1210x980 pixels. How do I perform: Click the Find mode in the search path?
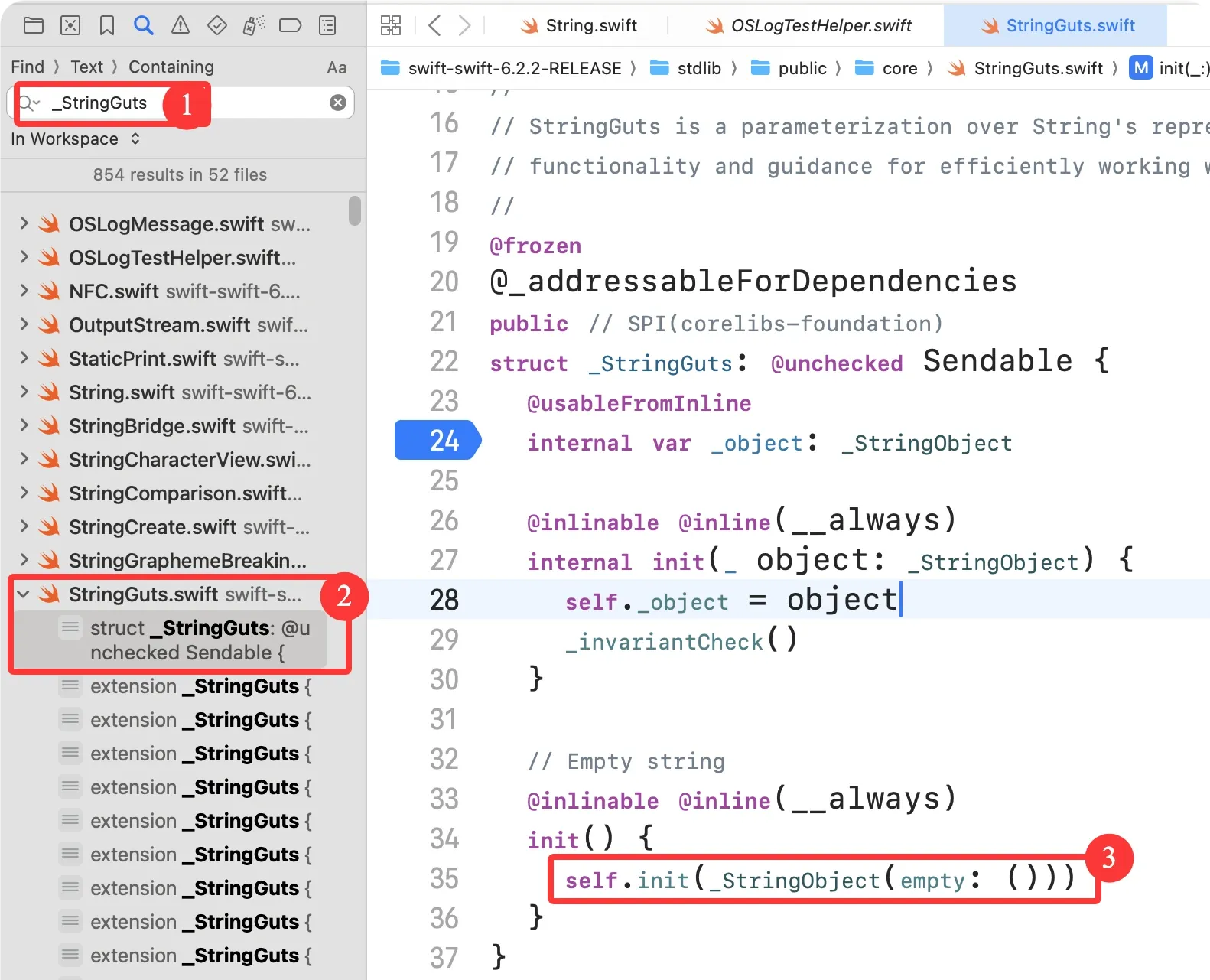pos(28,67)
